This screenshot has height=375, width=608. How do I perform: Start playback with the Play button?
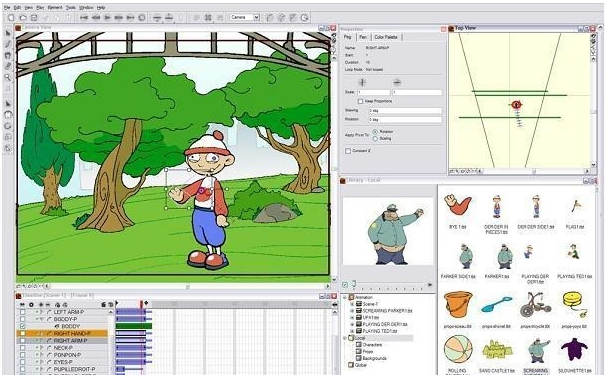coord(107,17)
